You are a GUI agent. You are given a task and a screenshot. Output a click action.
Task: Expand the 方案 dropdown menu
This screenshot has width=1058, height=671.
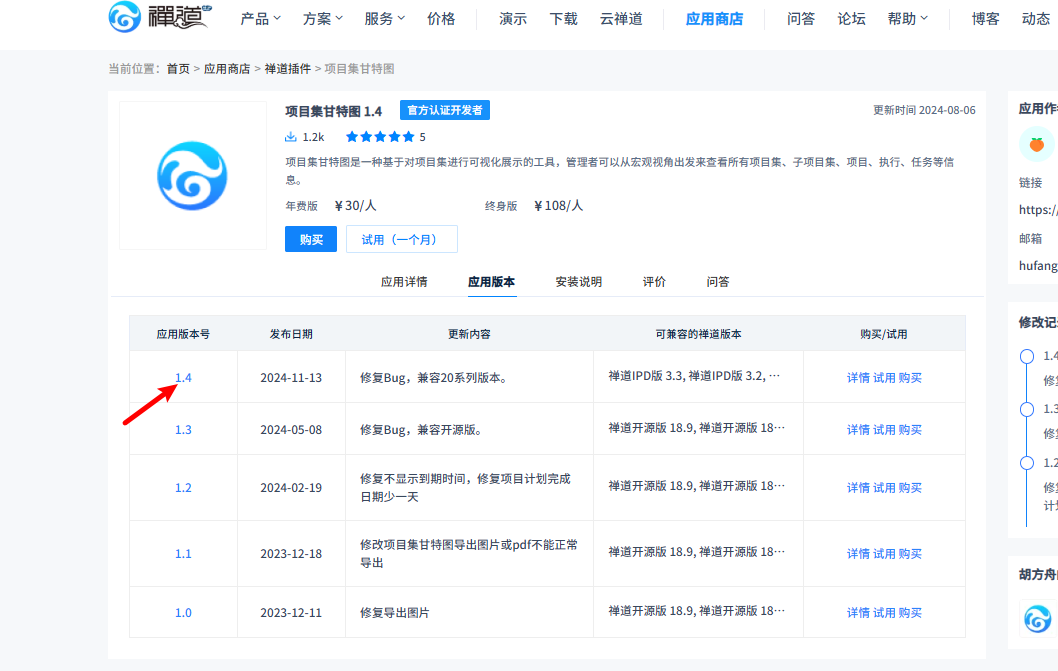[x=323, y=19]
